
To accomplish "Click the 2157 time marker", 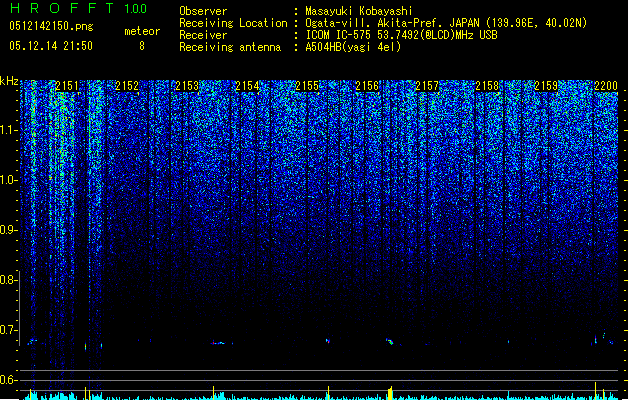I will 427,86.
